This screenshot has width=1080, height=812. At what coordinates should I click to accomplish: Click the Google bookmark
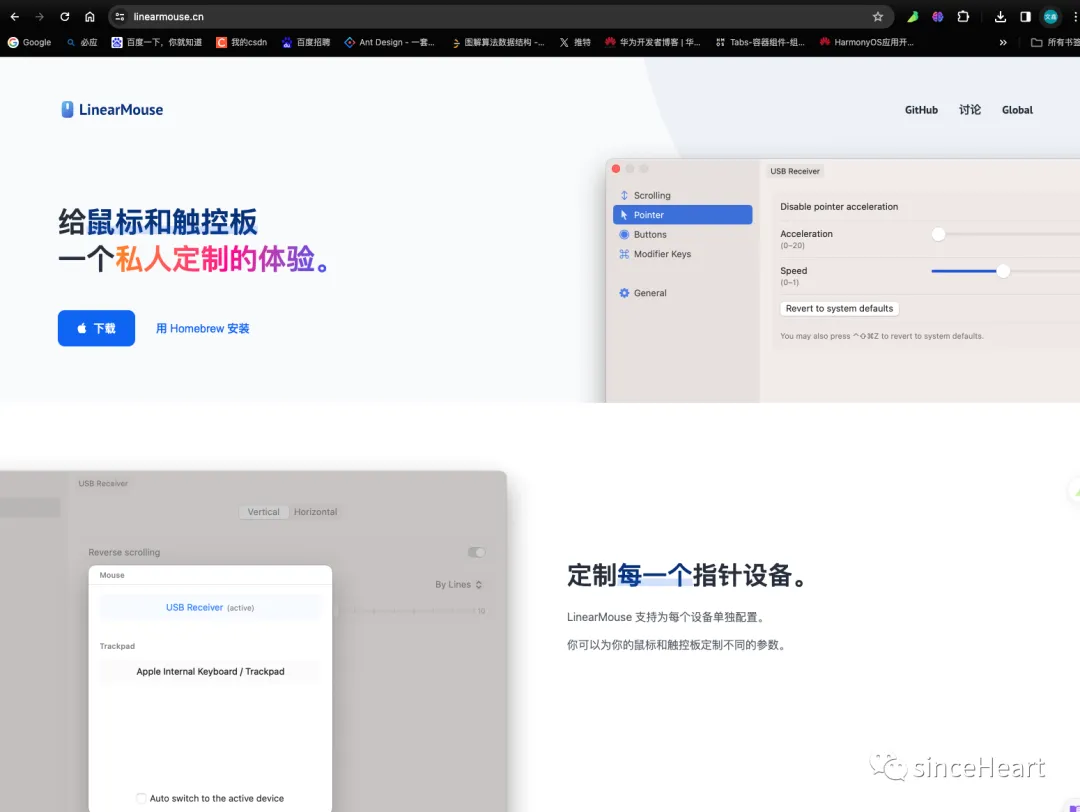[30, 42]
